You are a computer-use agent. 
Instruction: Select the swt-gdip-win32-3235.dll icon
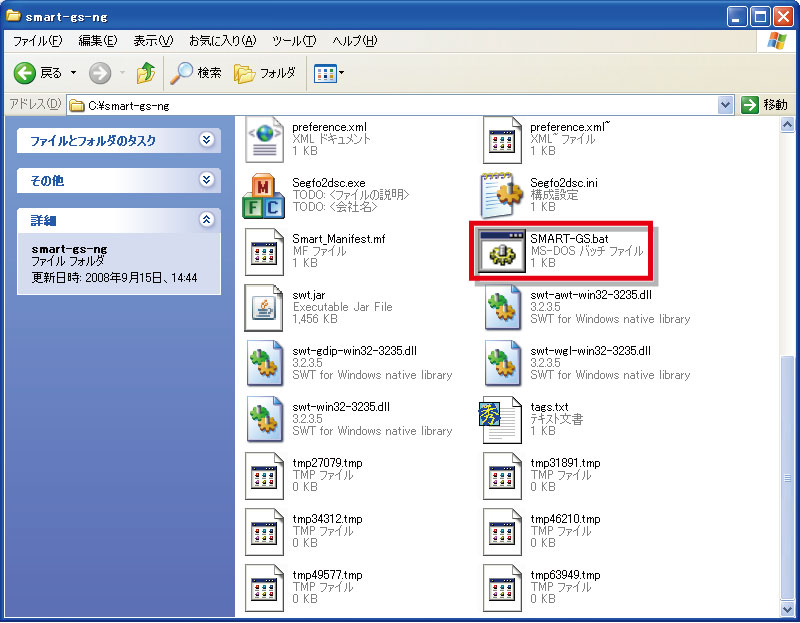pyautogui.click(x=264, y=363)
